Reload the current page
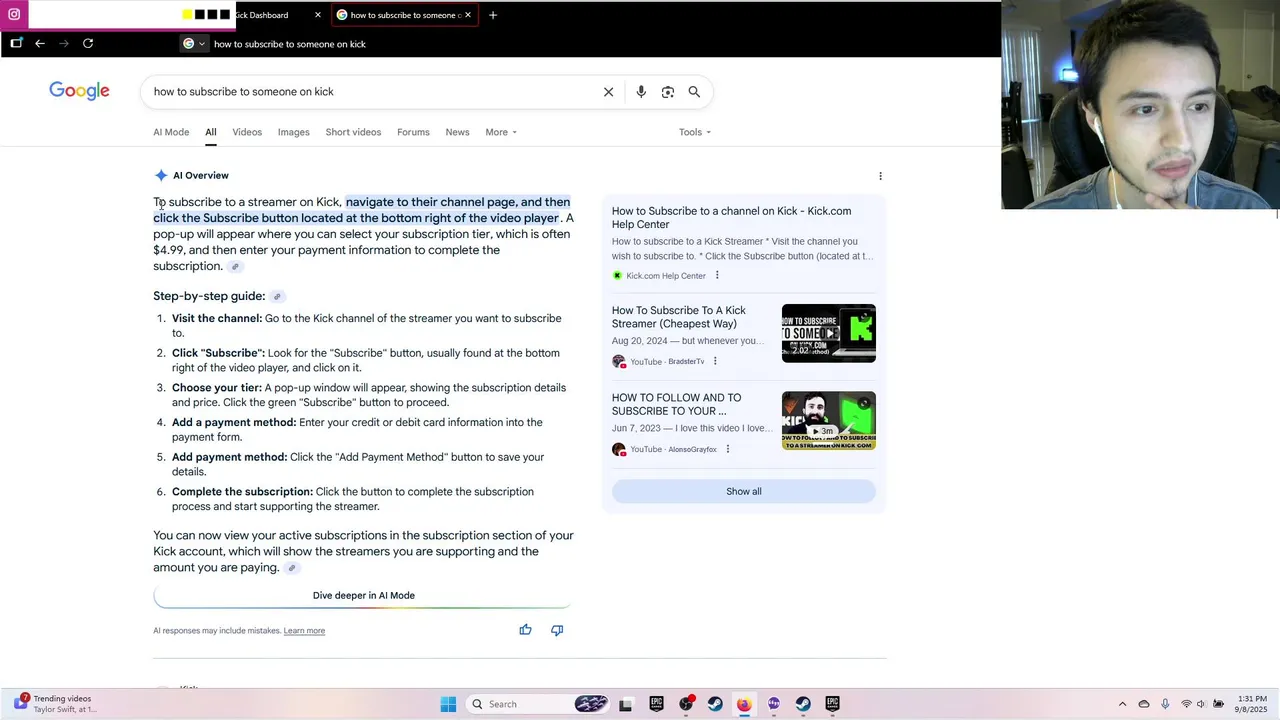1280x720 pixels. pyautogui.click(x=88, y=43)
